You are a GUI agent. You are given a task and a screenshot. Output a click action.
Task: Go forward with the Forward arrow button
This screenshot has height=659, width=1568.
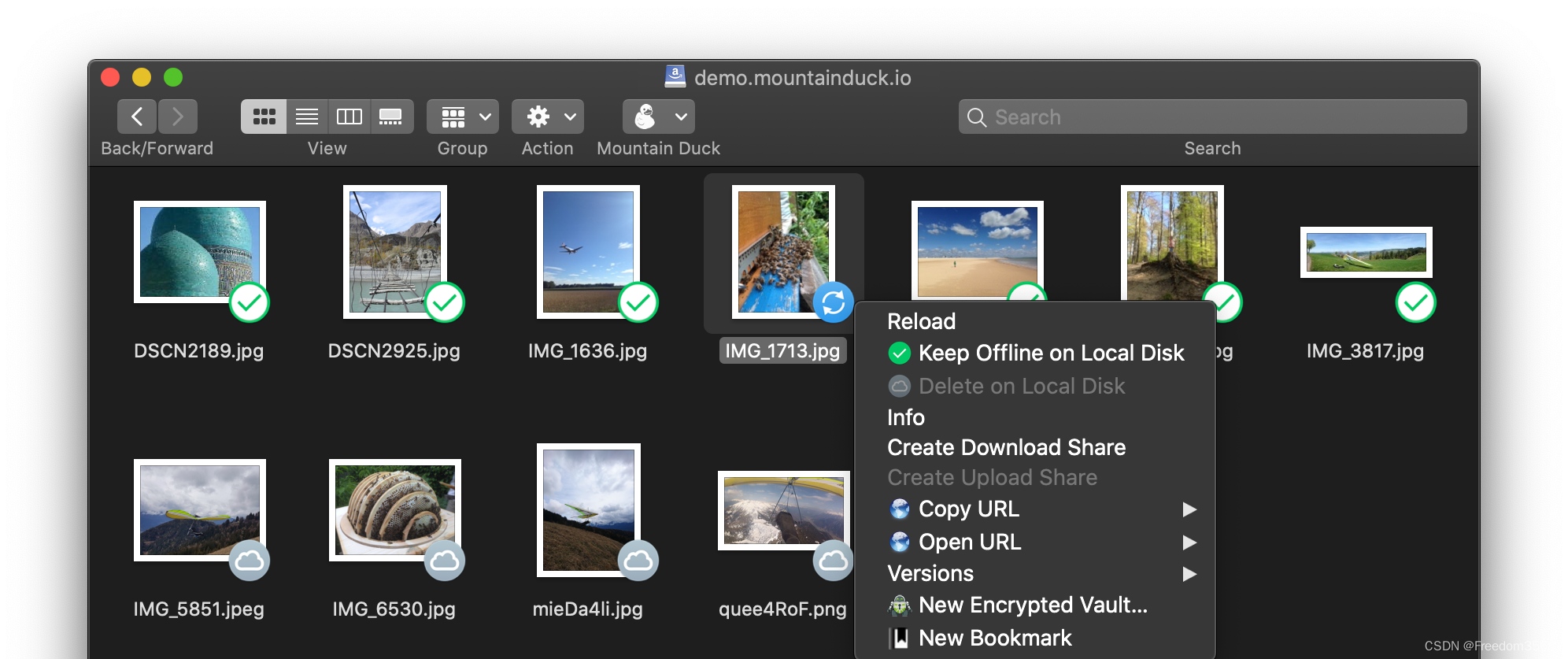(178, 117)
